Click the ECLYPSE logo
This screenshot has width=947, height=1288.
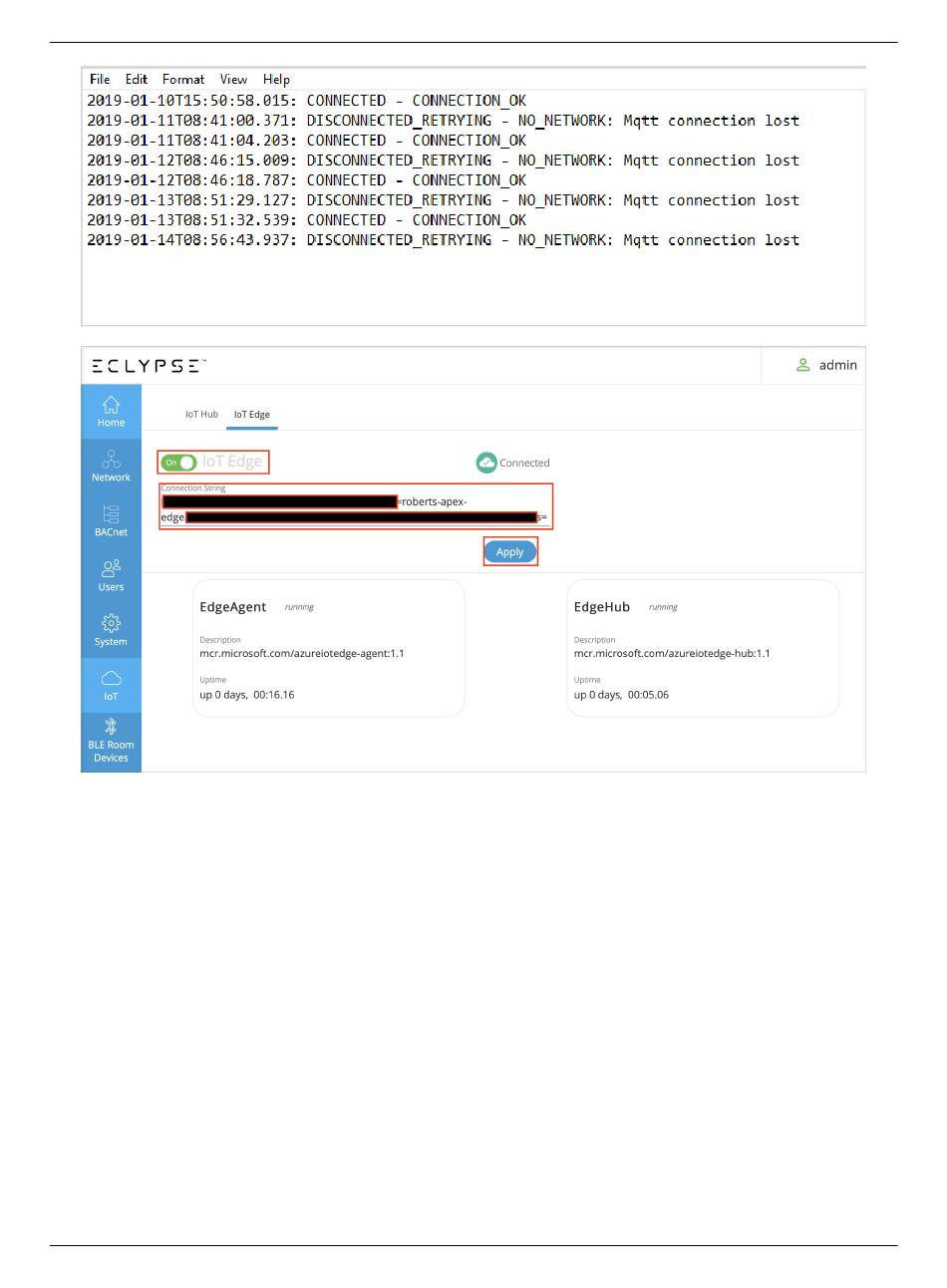click(x=149, y=366)
